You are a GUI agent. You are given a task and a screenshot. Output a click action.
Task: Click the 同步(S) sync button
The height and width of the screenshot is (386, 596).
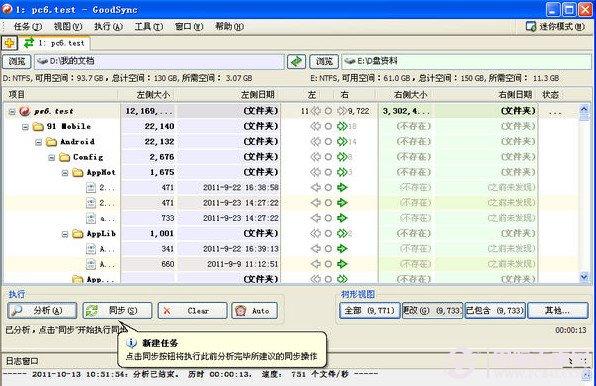(117, 310)
